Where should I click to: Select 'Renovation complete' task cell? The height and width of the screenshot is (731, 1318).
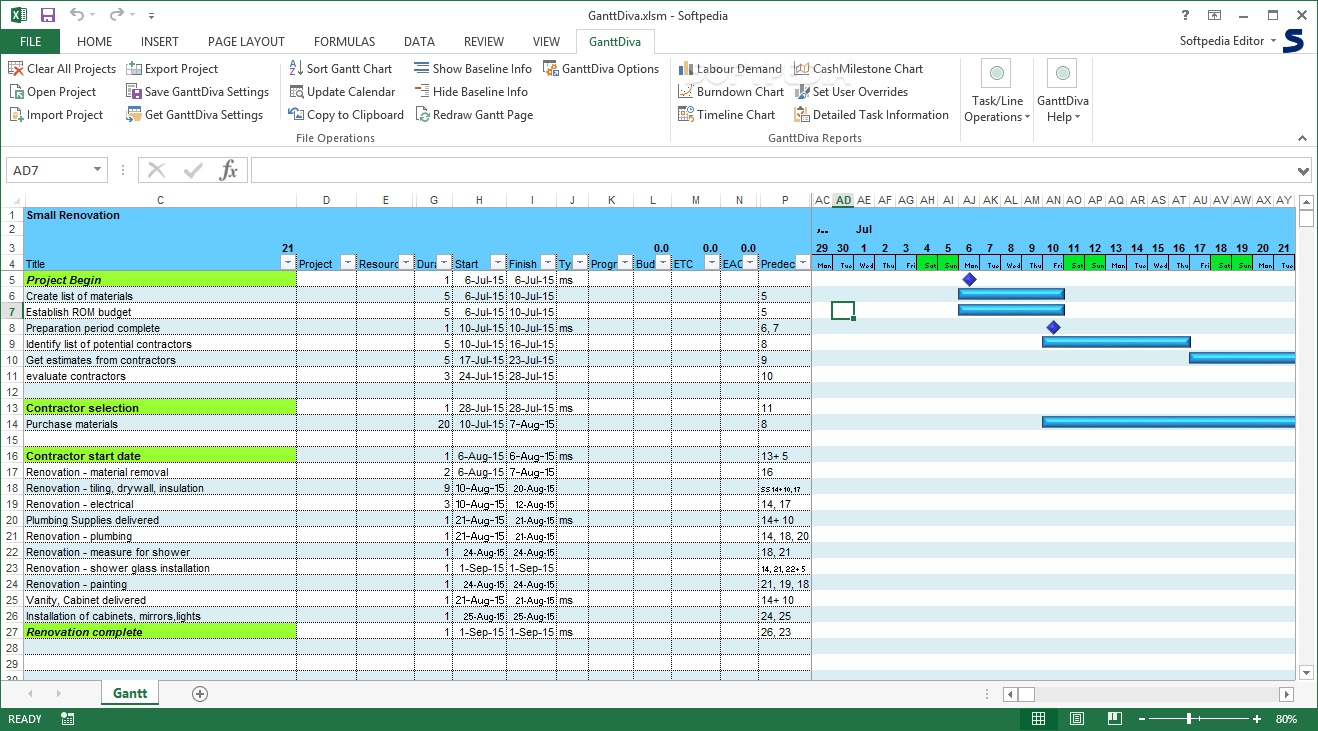(x=160, y=632)
